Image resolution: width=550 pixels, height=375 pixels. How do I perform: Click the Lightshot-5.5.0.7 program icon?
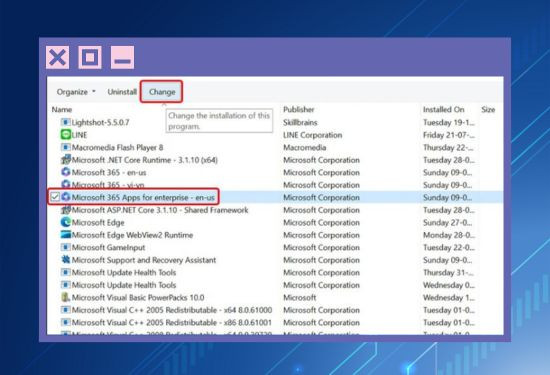66,122
